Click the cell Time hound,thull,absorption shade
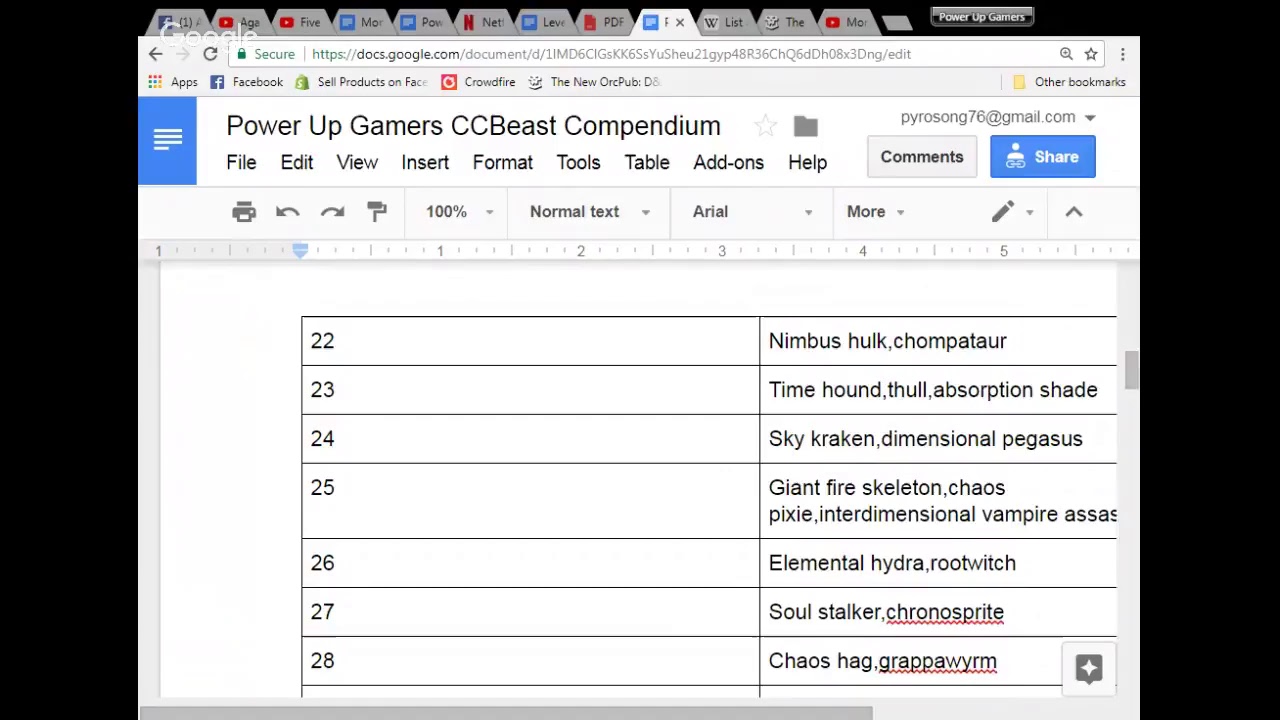 [x=938, y=390]
